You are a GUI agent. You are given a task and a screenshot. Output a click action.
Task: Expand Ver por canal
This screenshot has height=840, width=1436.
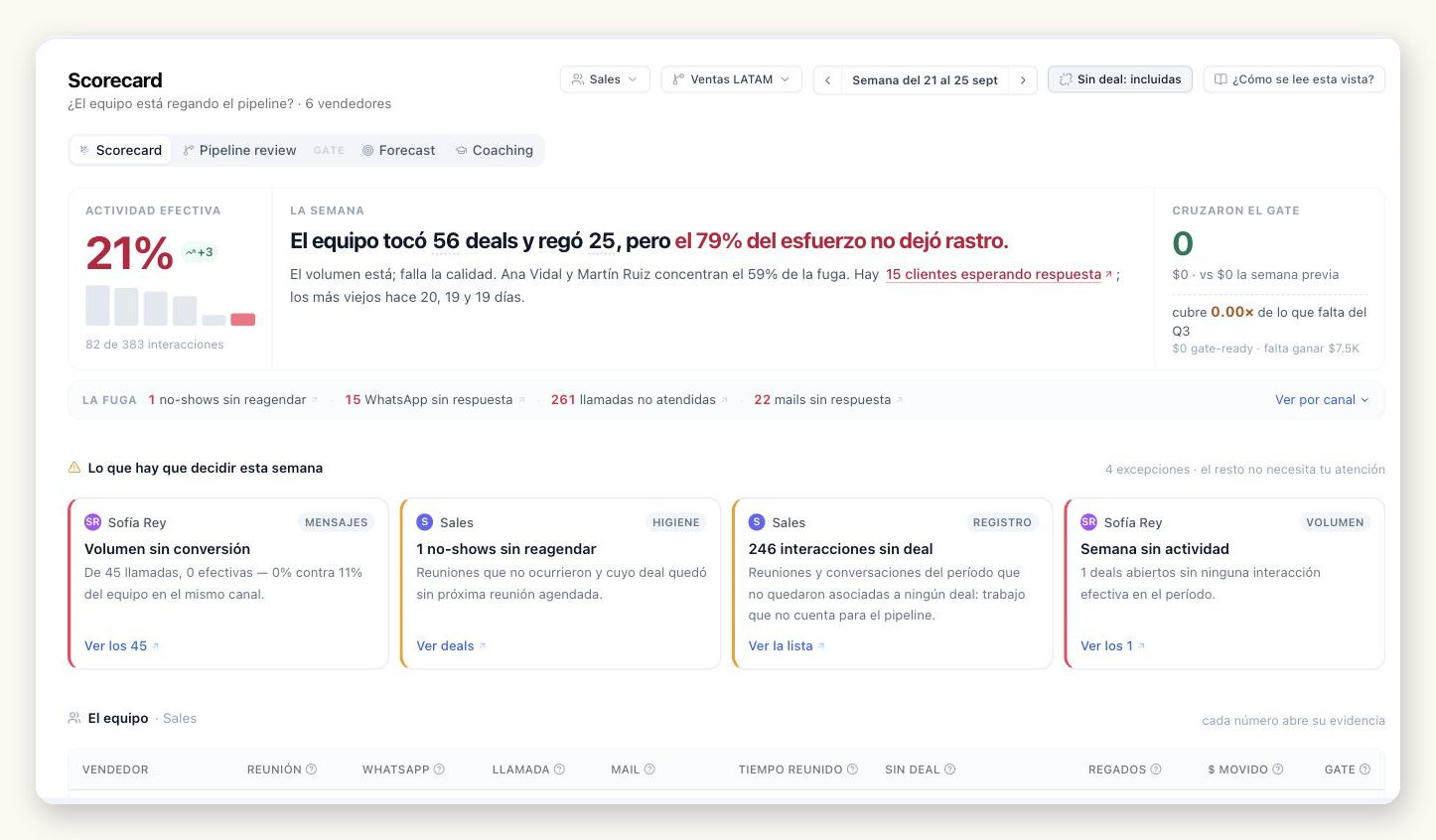pos(1322,400)
